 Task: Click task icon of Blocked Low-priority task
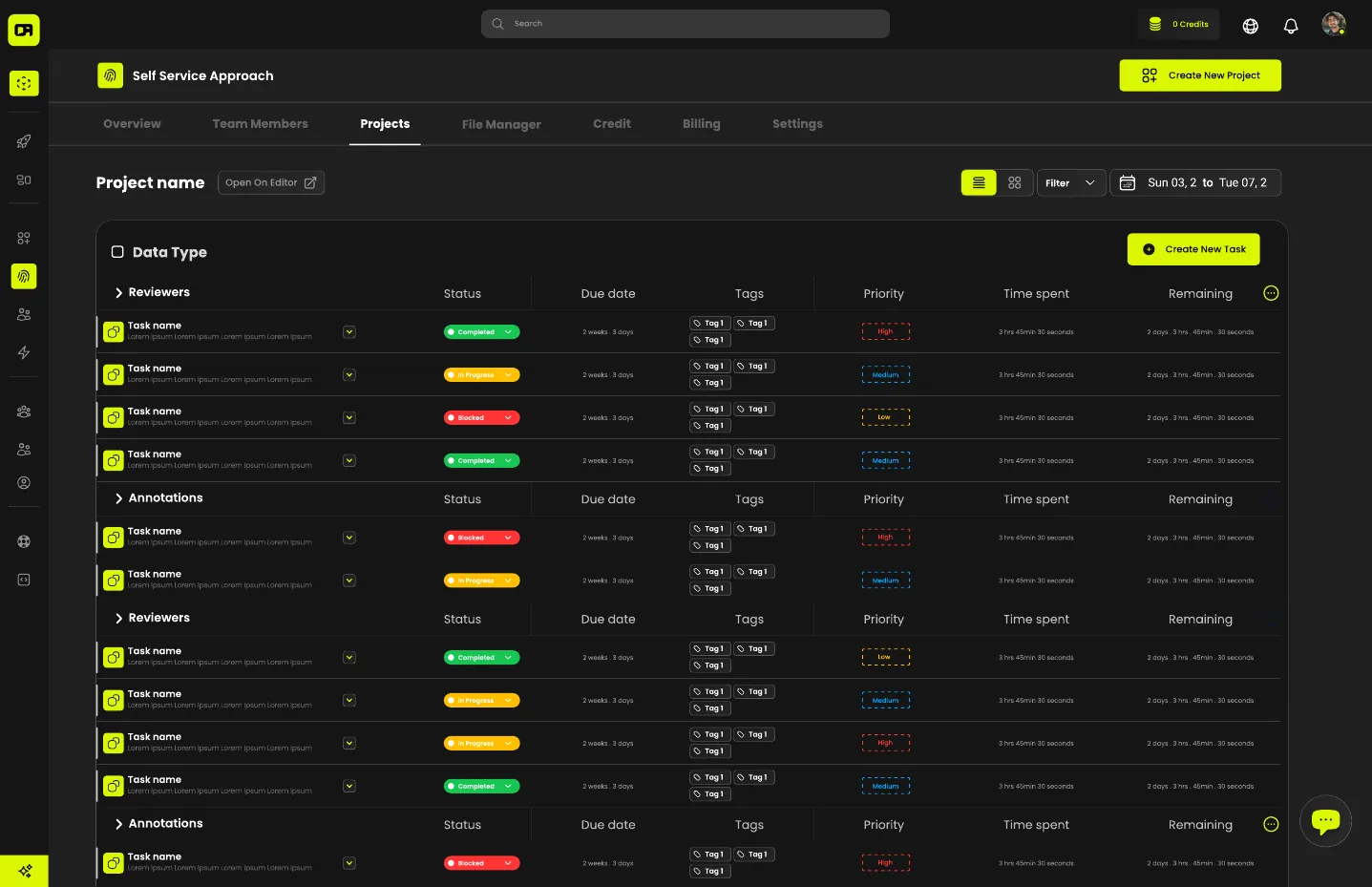[114, 417]
